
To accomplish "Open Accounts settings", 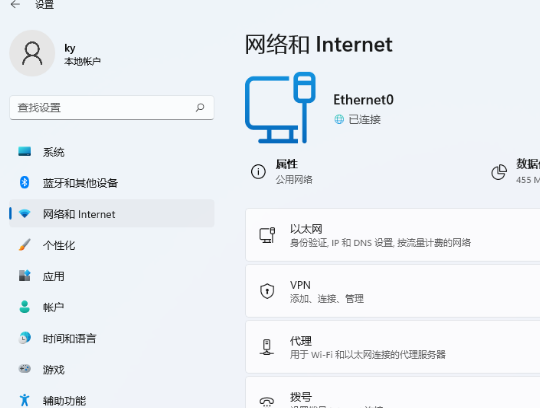I will 112,307.
